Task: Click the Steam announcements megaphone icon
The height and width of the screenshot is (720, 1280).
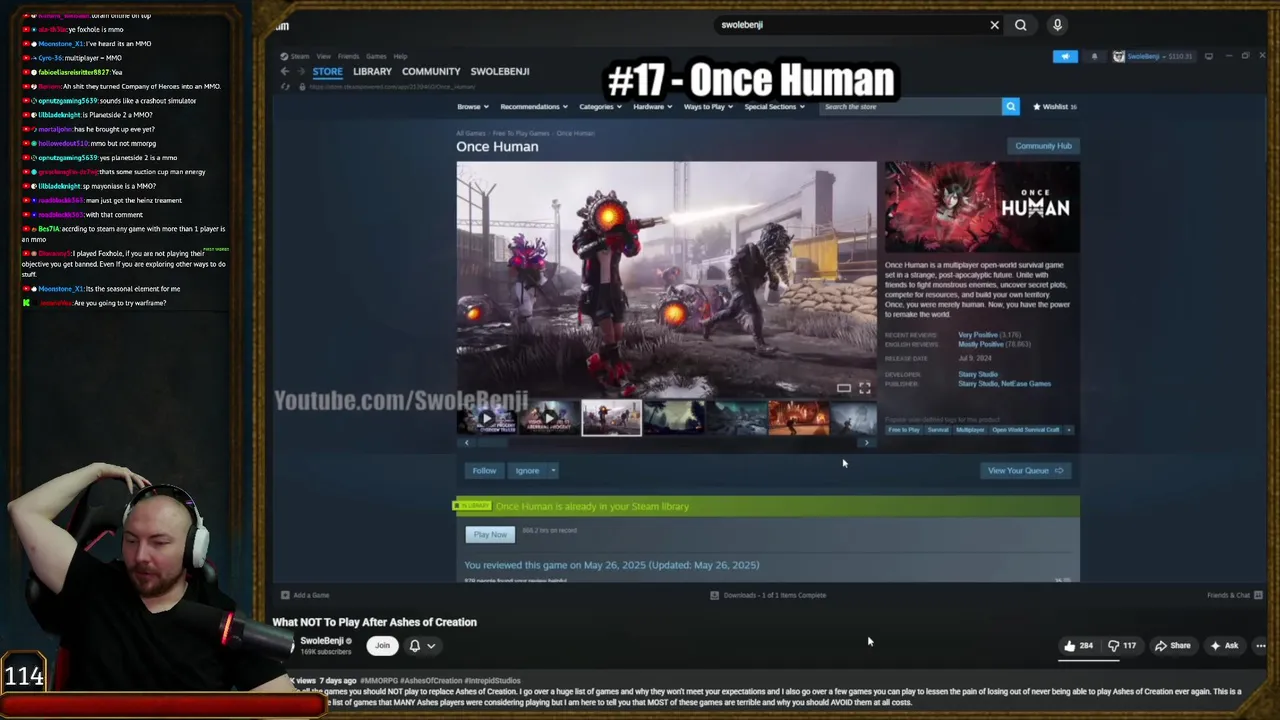Action: click(1065, 56)
